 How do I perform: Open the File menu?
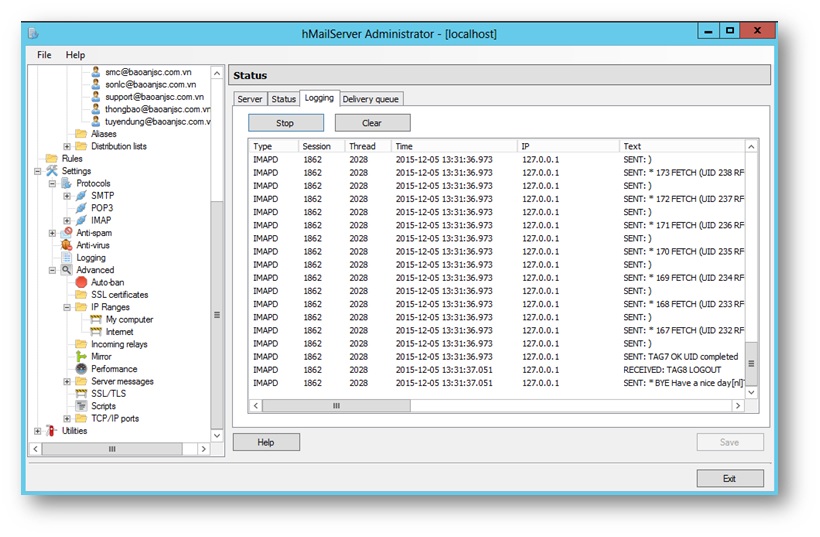pyautogui.click(x=44, y=55)
